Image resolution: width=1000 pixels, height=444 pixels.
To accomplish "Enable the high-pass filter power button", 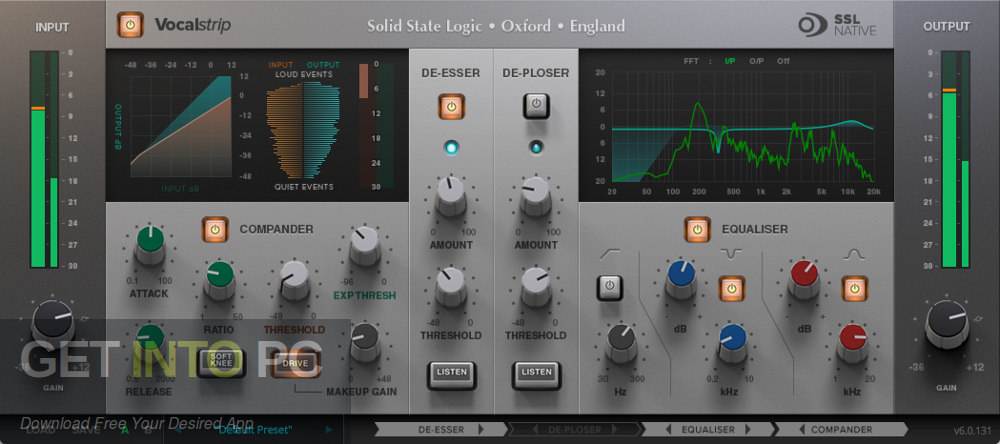I will pyautogui.click(x=610, y=288).
